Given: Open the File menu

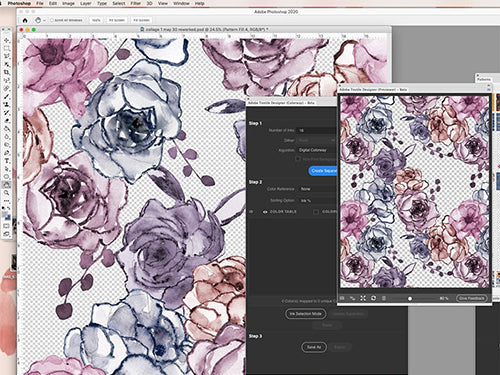Looking at the screenshot, I should (40, 3).
